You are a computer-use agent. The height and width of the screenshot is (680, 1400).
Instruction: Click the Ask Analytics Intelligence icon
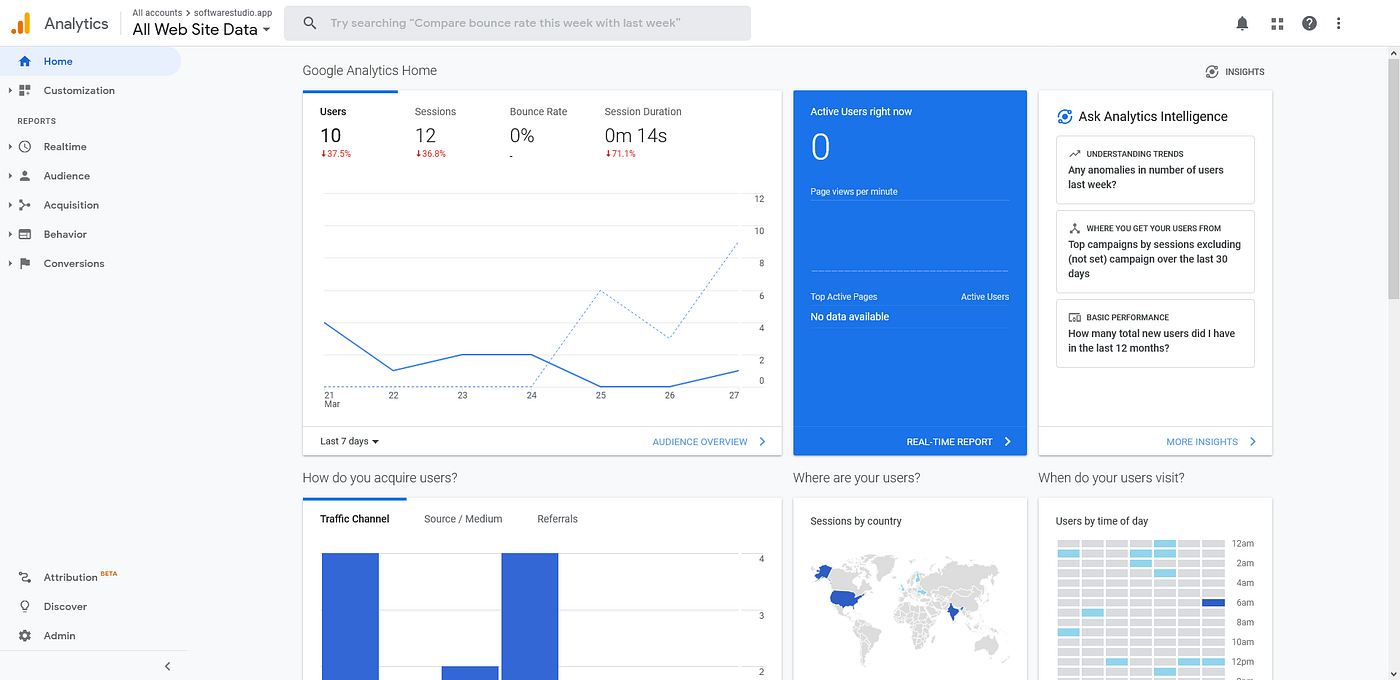point(1065,117)
